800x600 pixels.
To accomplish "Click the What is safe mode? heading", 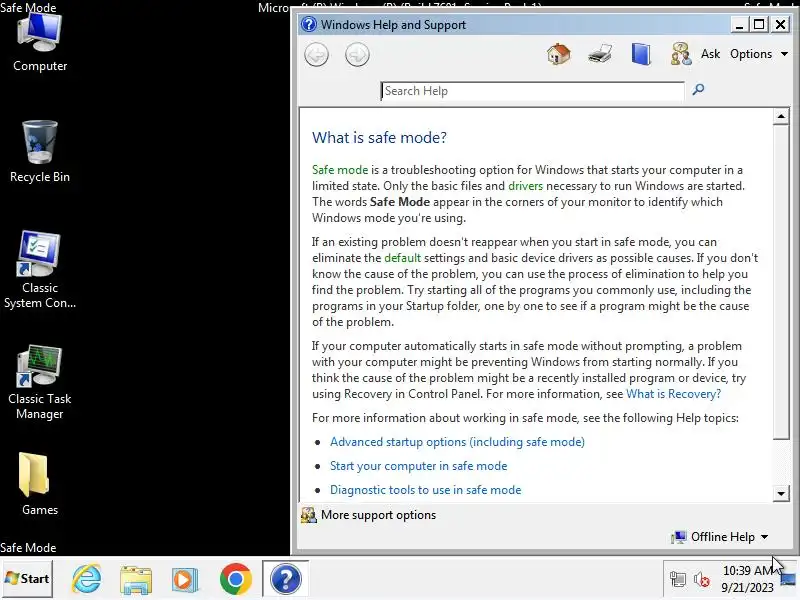I will (x=379, y=137).
